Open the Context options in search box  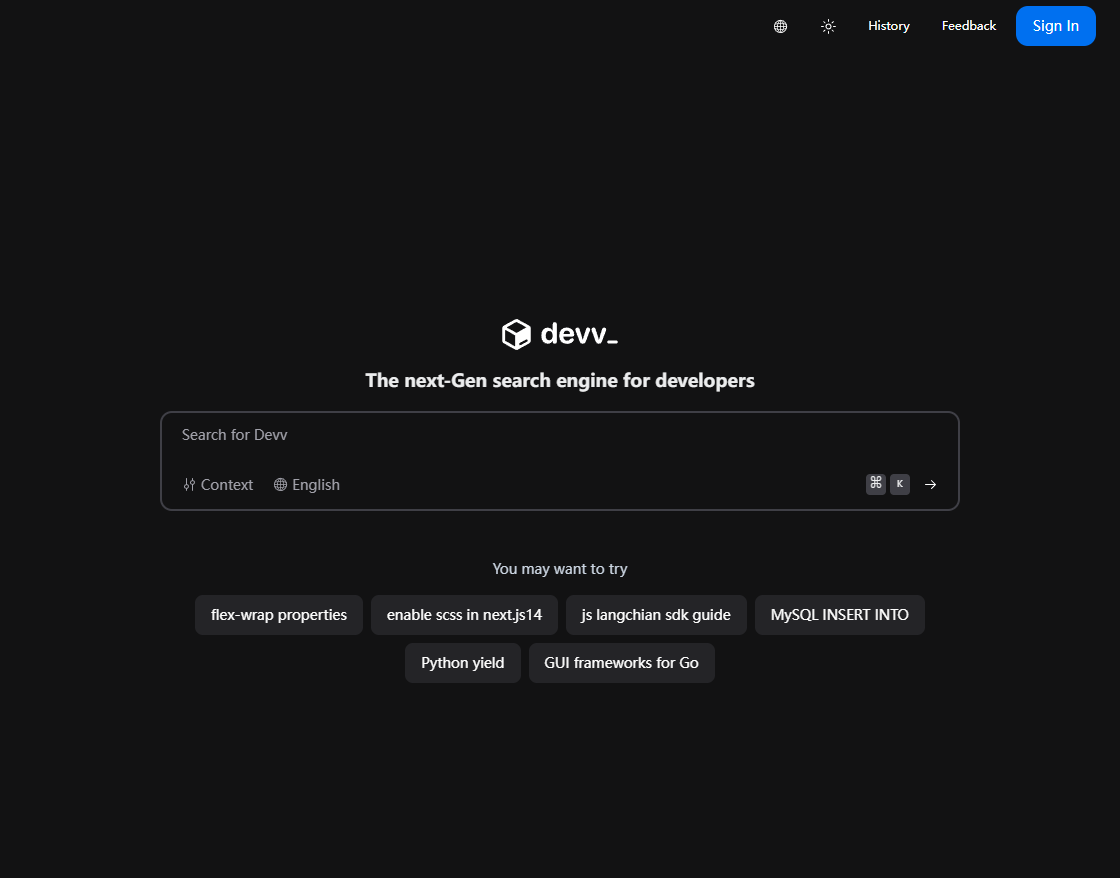[x=218, y=484]
